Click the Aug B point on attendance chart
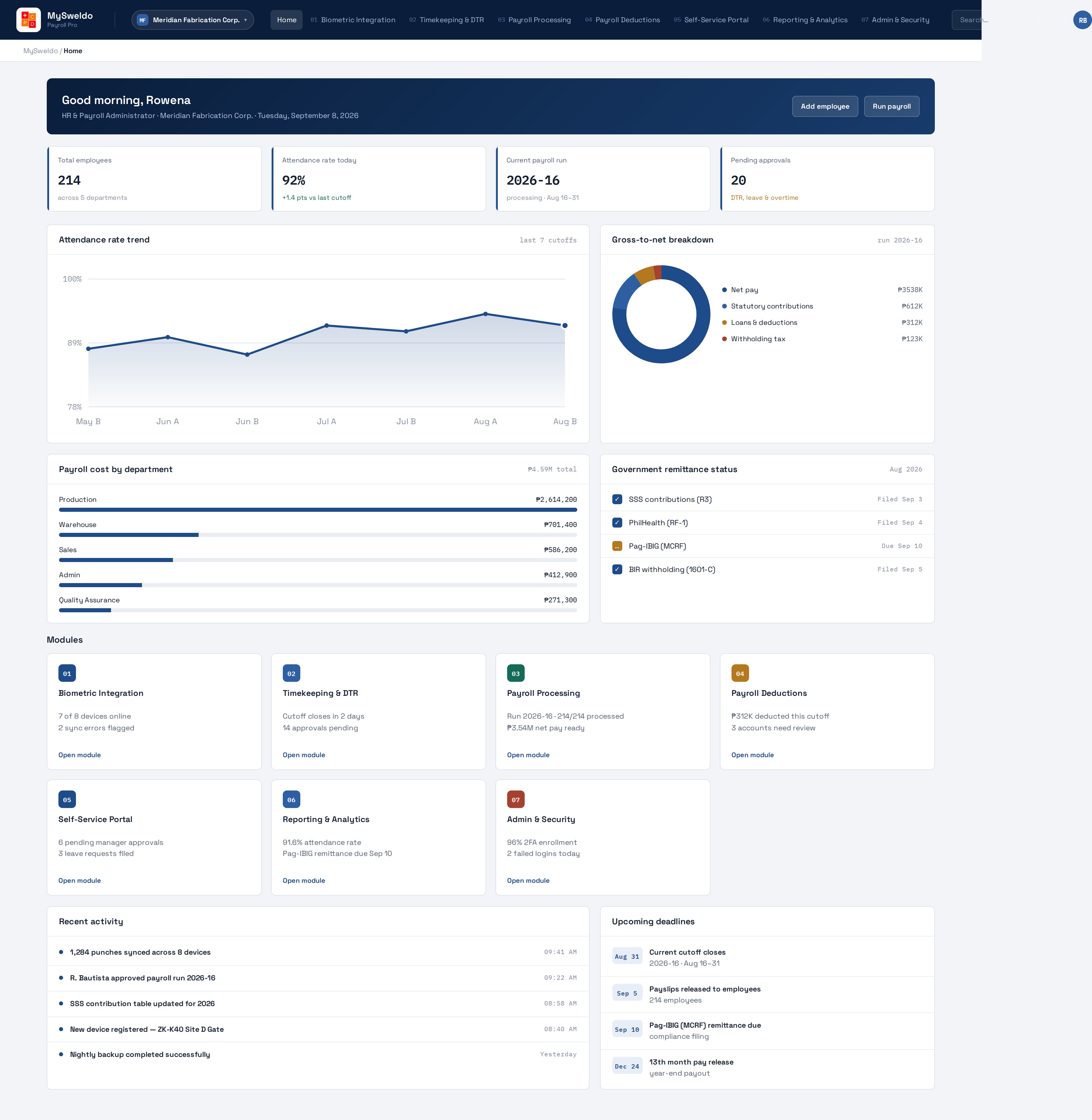Screen dimensions: 1092x1120 565,326
